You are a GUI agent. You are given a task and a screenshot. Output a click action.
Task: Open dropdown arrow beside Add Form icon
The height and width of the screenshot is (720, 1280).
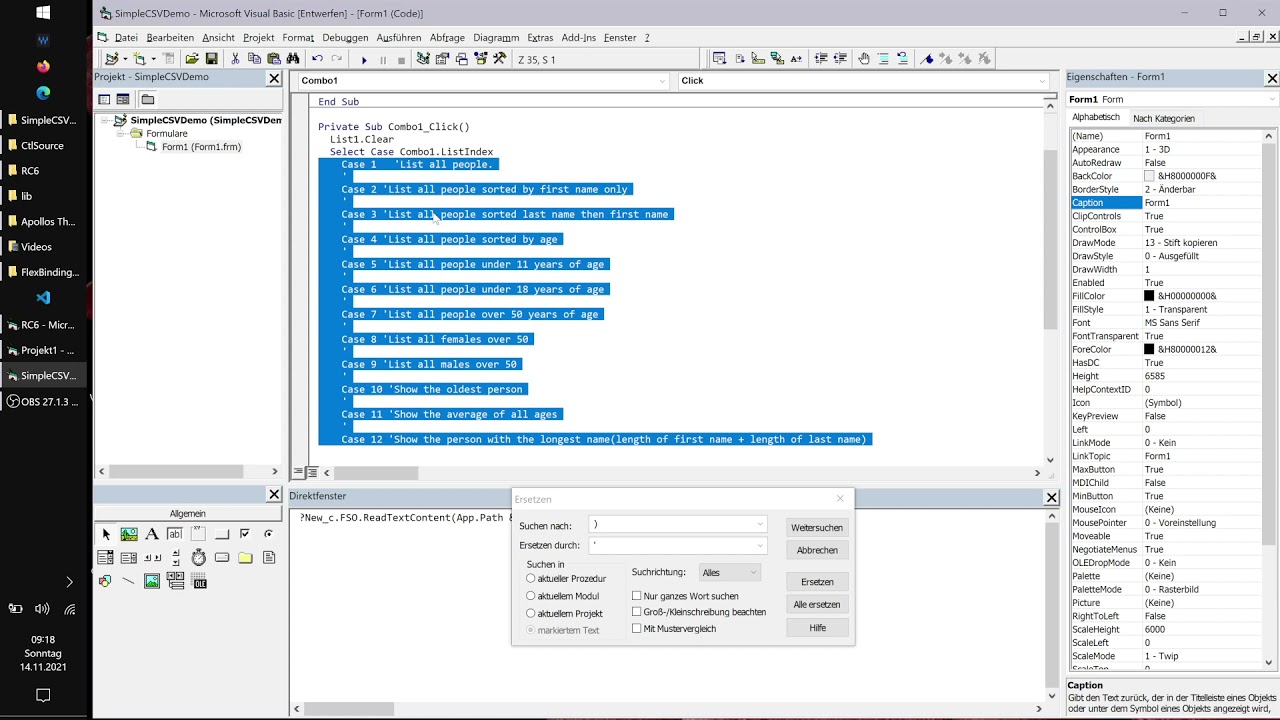153,59
